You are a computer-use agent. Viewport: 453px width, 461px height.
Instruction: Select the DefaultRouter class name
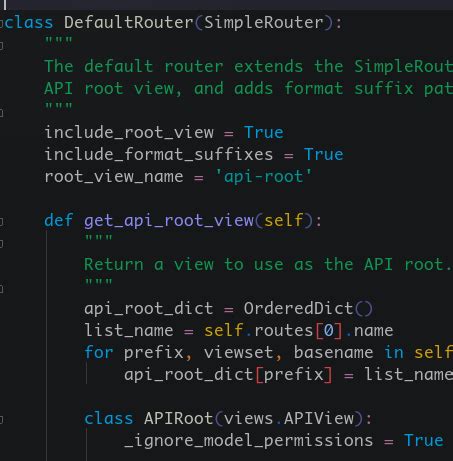point(129,23)
